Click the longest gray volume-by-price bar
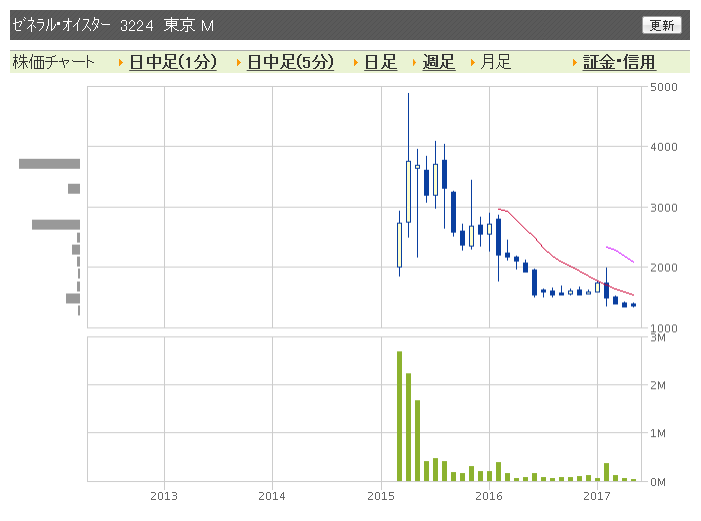The height and width of the screenshot is (521, 701). 49,164
